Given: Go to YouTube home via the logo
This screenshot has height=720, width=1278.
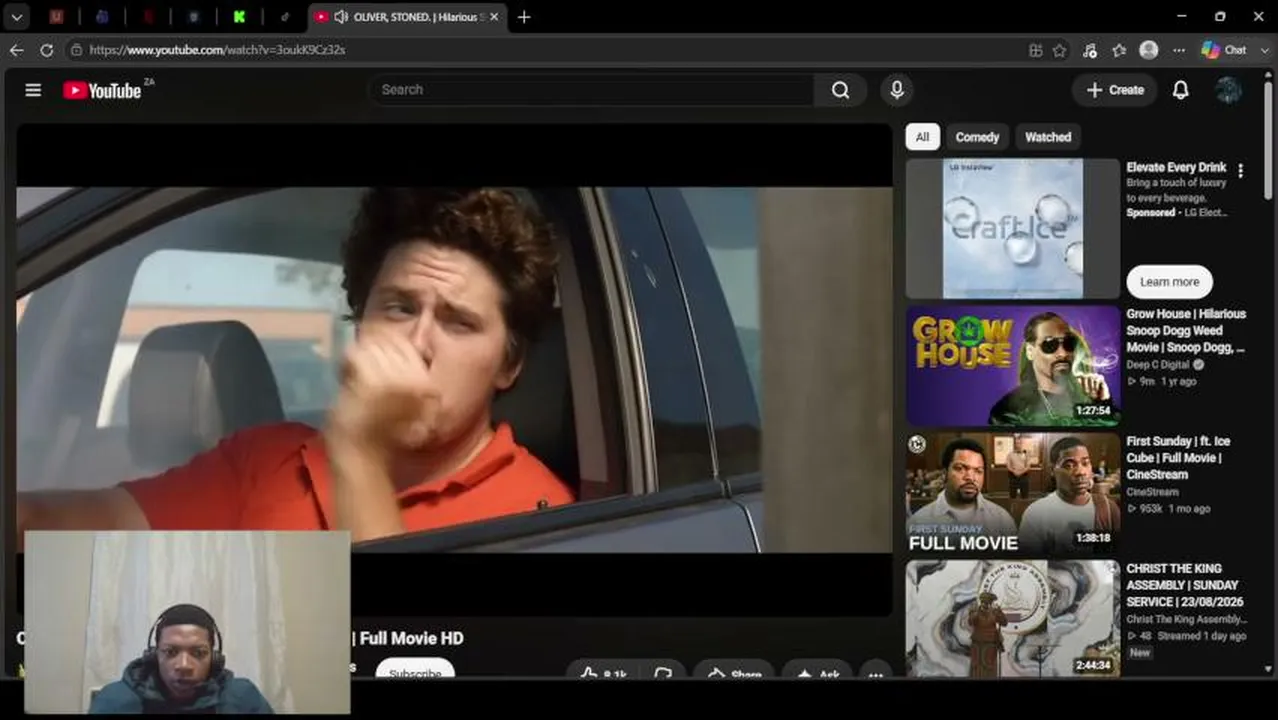Looking at the screenshot, I should [x=102, y=90].
